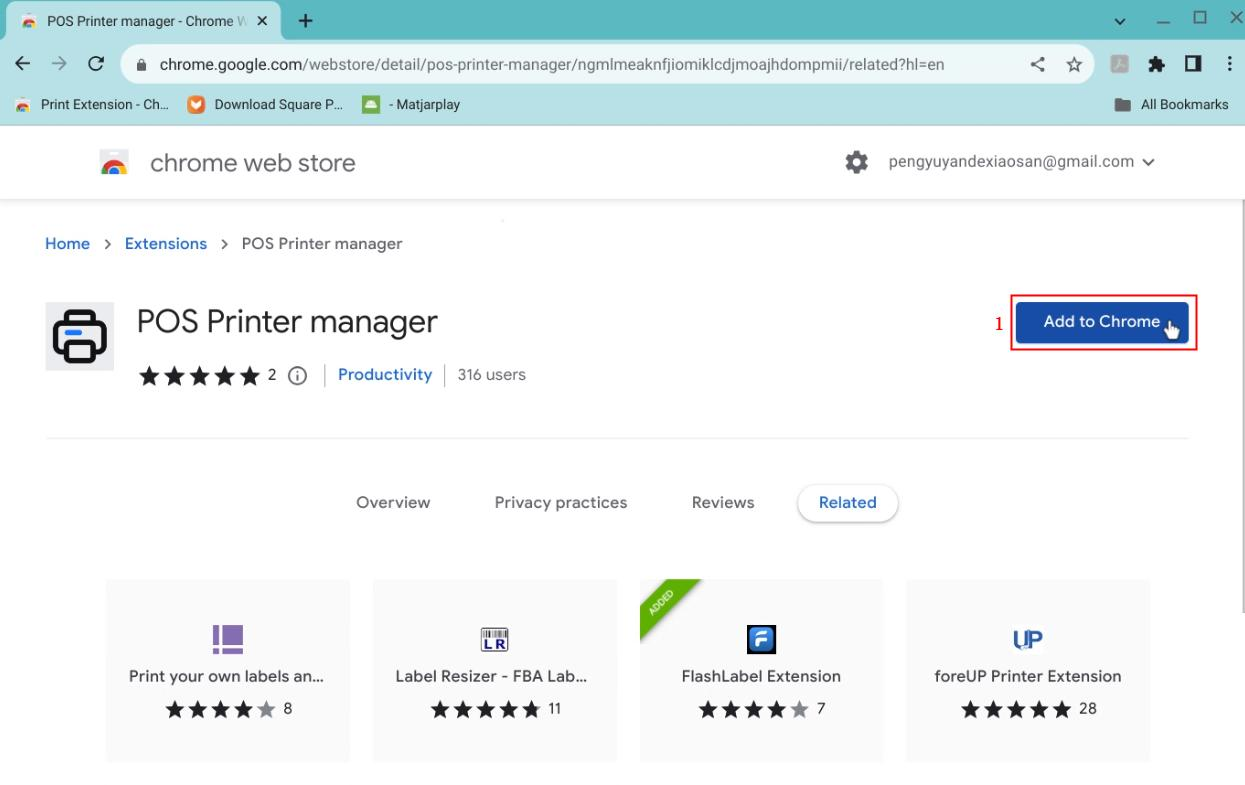Open Label Resizer - FBA card
The image size is (1245, 785).
[x=495, y=671]
